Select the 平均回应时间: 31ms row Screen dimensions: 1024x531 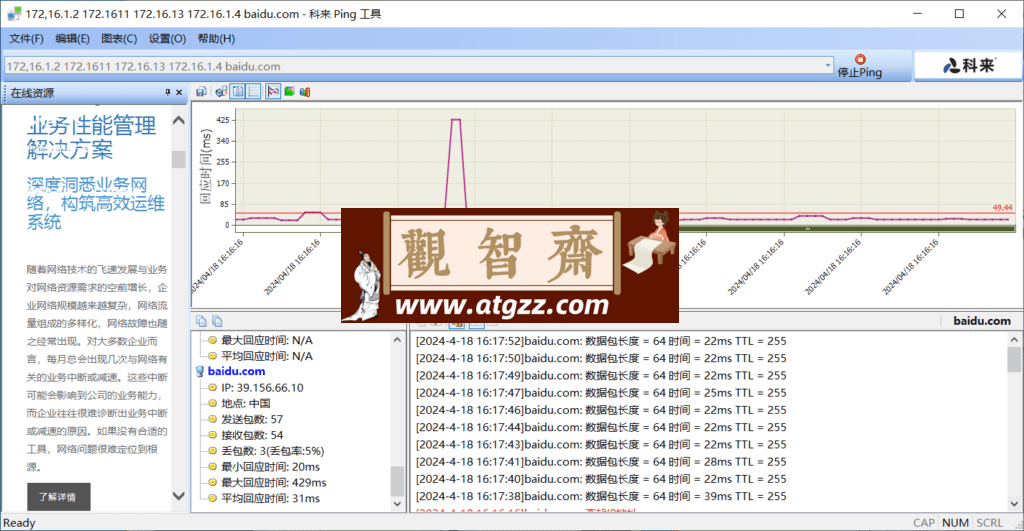coord(270,498)
